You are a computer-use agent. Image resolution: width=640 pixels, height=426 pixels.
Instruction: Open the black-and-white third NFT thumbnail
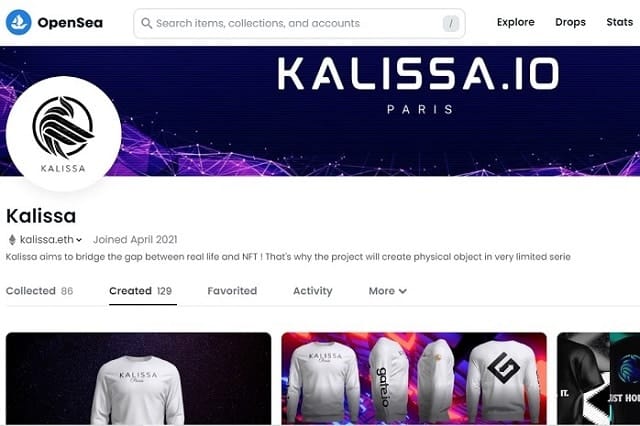(598, 379)
